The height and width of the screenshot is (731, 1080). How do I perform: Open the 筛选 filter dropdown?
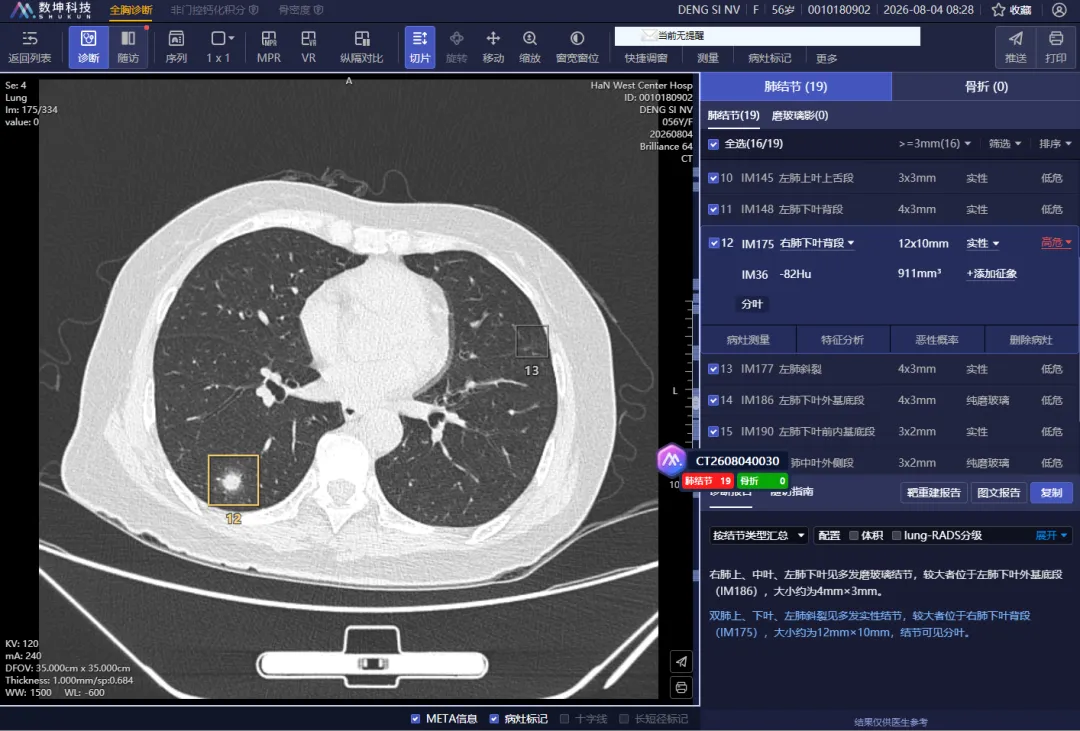click(x=1005, y=143)
